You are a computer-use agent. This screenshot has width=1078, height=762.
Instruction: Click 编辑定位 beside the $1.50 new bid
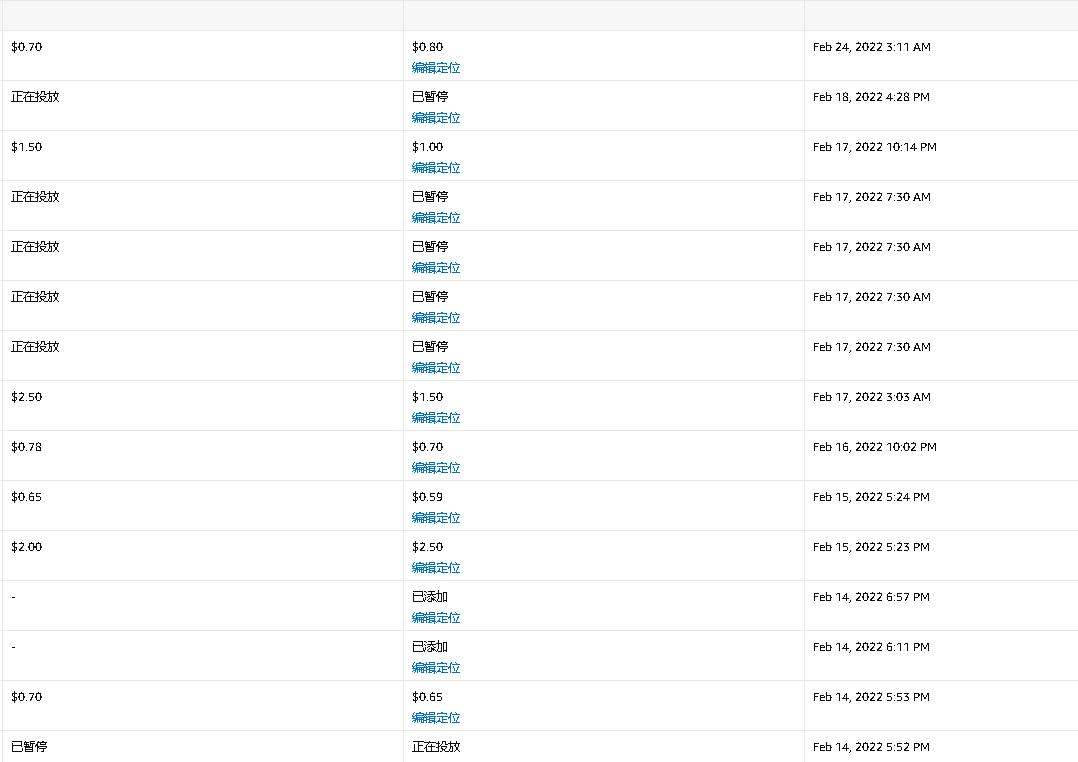click(435, 417)
